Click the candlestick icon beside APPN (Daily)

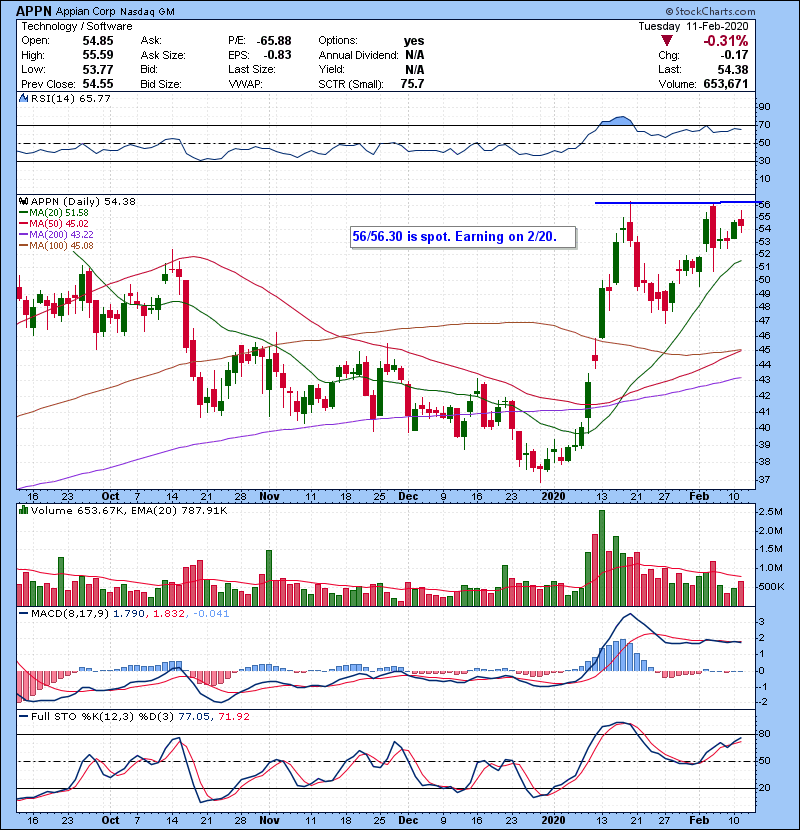(23, 202)
